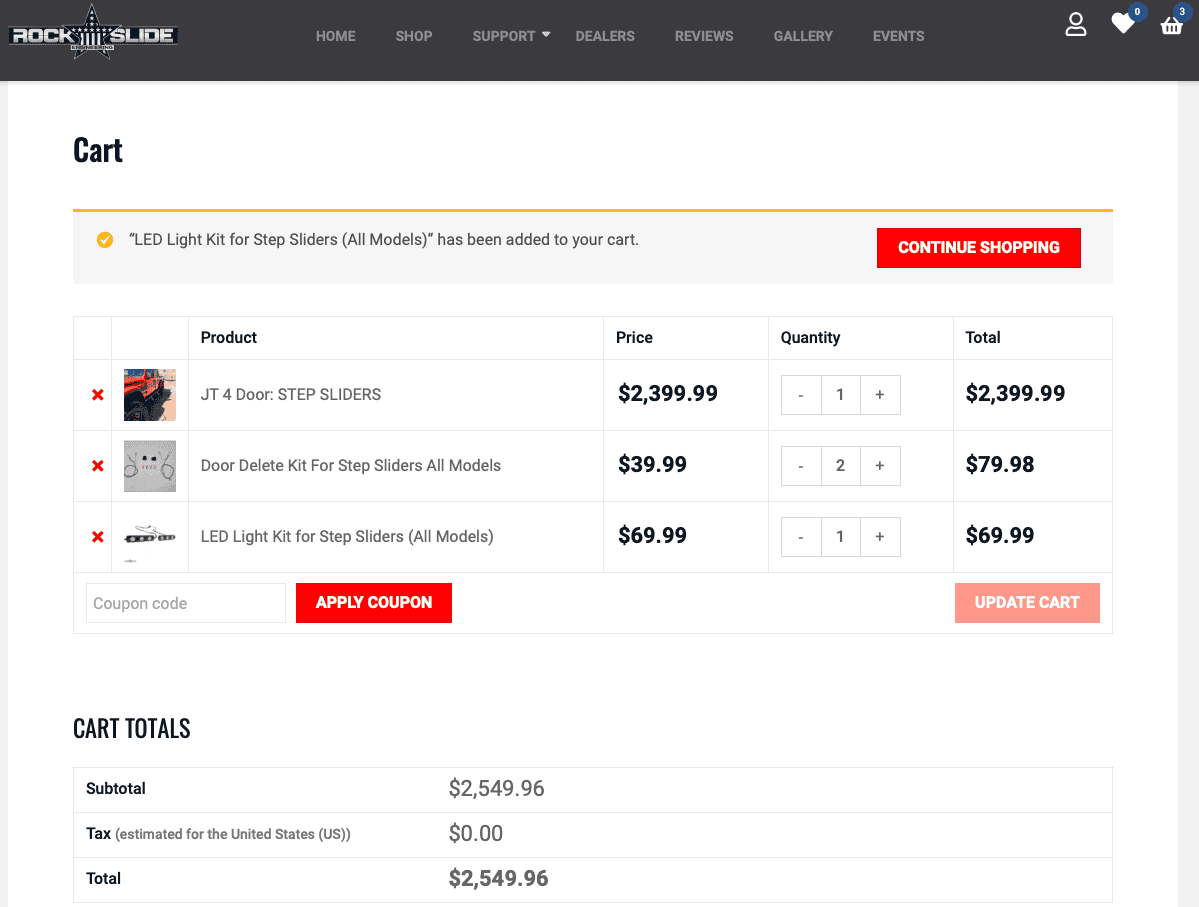Click the Cart page heading
The height and width of the screenshot is (907, 1199).
coord(98,151)
